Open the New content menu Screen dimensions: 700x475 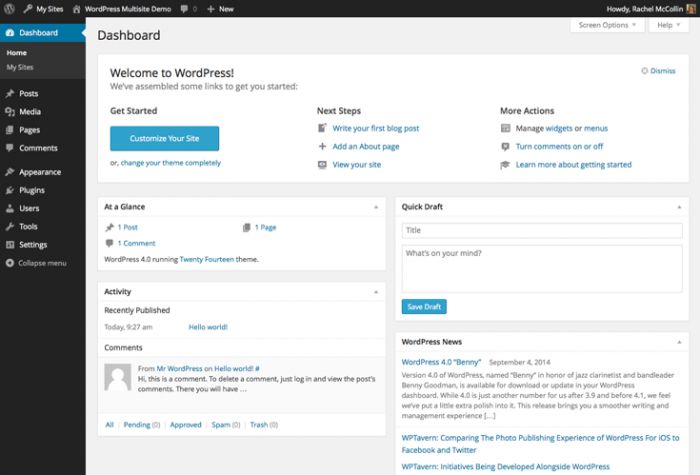tap(221, 8)
